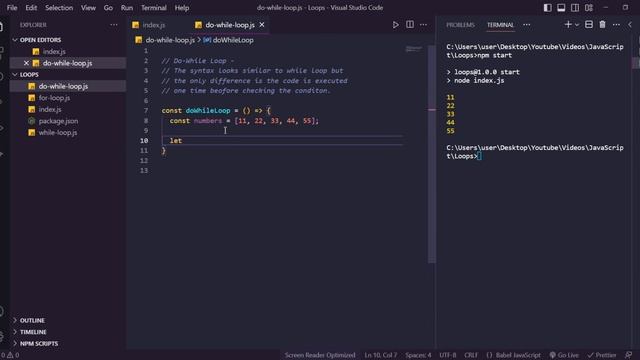Open the Run menu
The height and width of the screenshot is (360, 640).
point(127,8)
